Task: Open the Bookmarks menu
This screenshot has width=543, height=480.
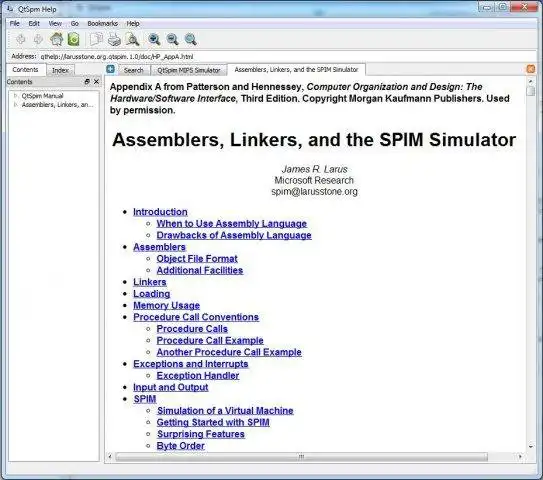Action: click(103, 24)
